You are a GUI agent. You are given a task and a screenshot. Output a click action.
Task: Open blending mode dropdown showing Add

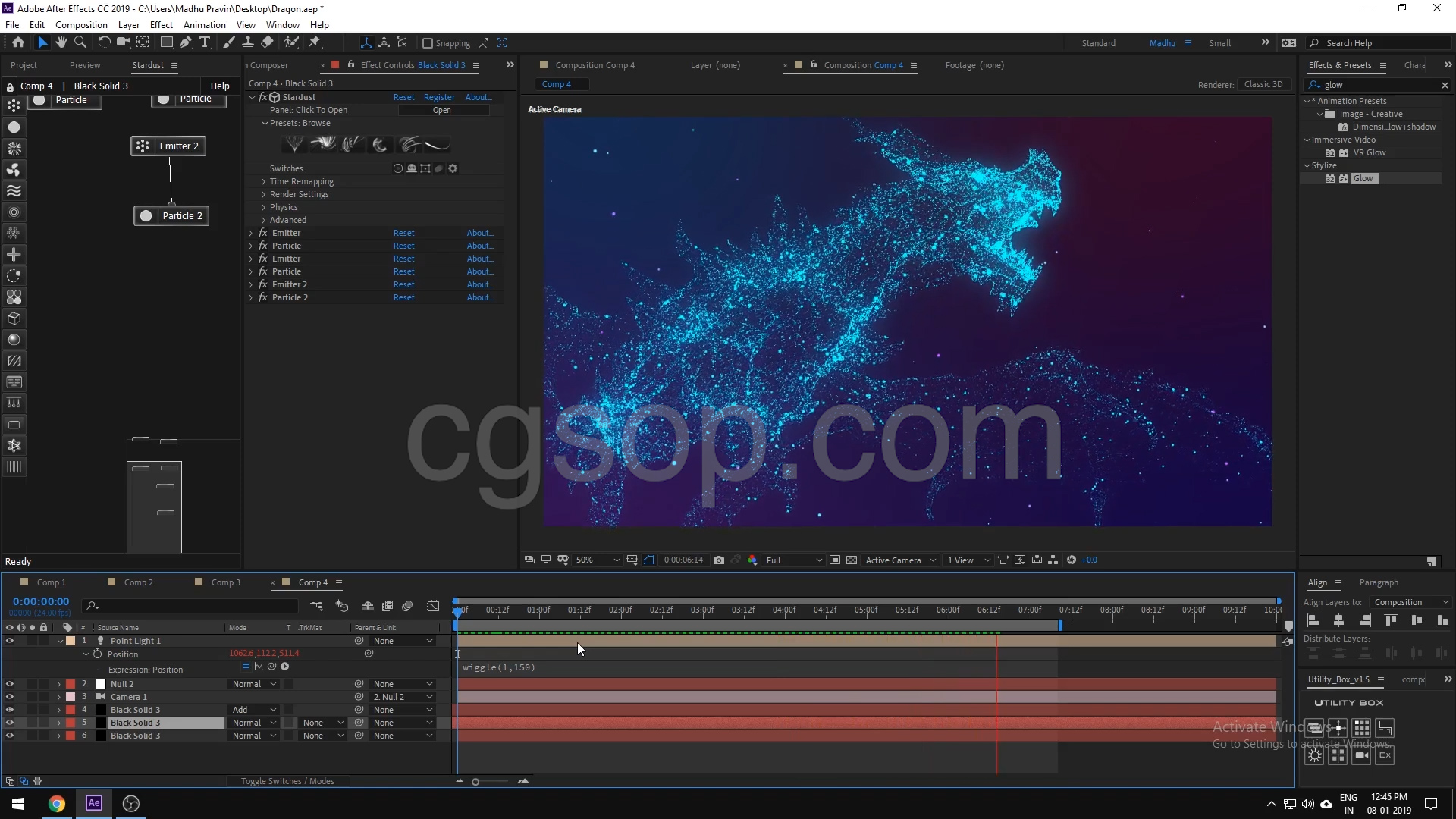(x=253, y=710)
